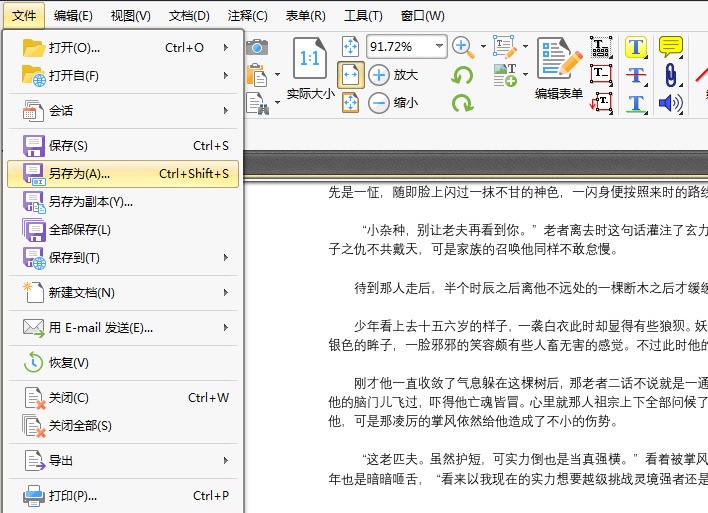Expand the 新建文档(N) submenu arrow

226,293
